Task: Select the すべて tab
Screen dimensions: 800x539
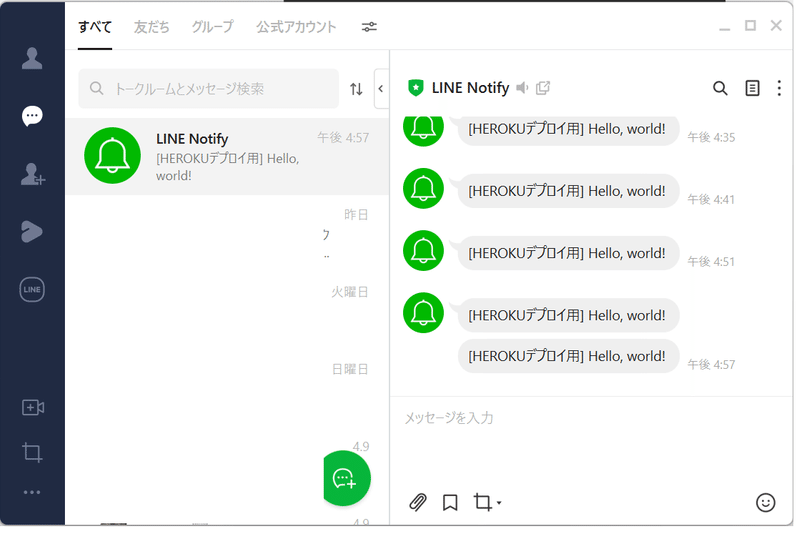Action: pos(95,27)
